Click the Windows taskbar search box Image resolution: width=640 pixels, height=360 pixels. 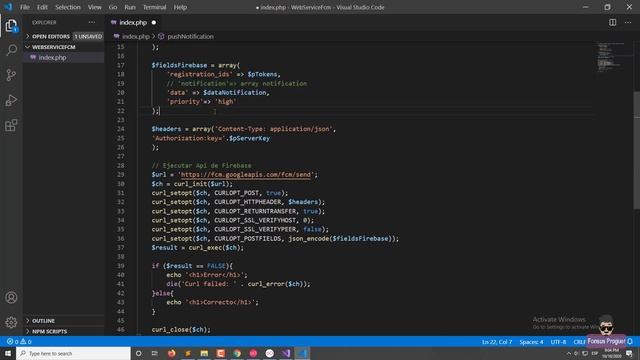73,353
